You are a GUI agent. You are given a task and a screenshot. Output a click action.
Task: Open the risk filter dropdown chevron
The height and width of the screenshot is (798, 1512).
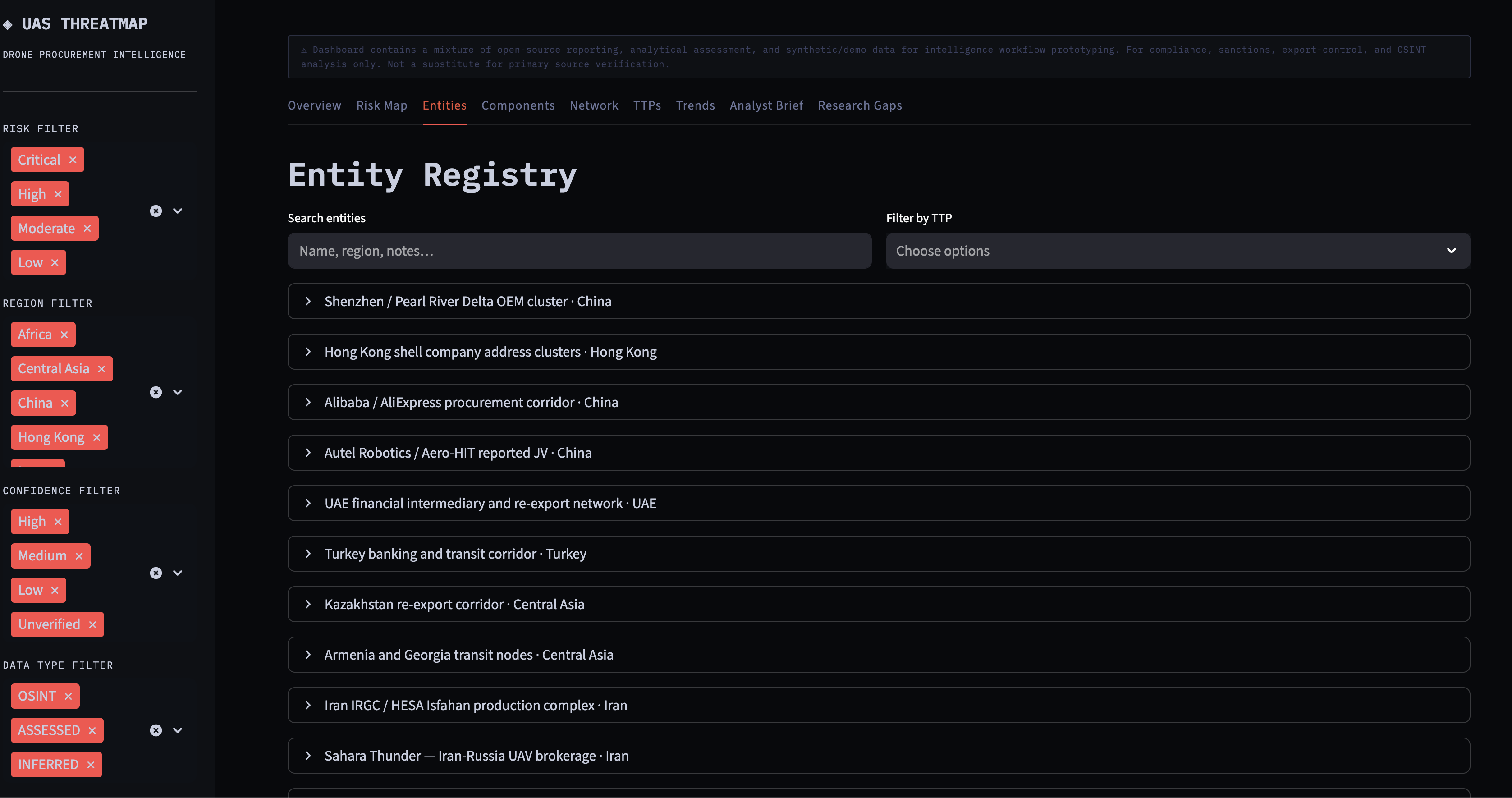(178, 211)
